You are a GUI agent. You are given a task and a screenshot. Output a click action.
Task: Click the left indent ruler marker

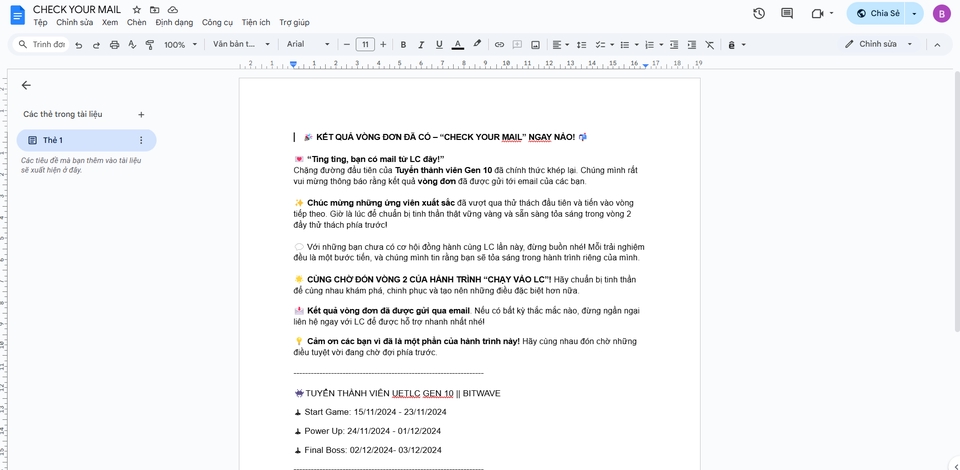point(293,64)
